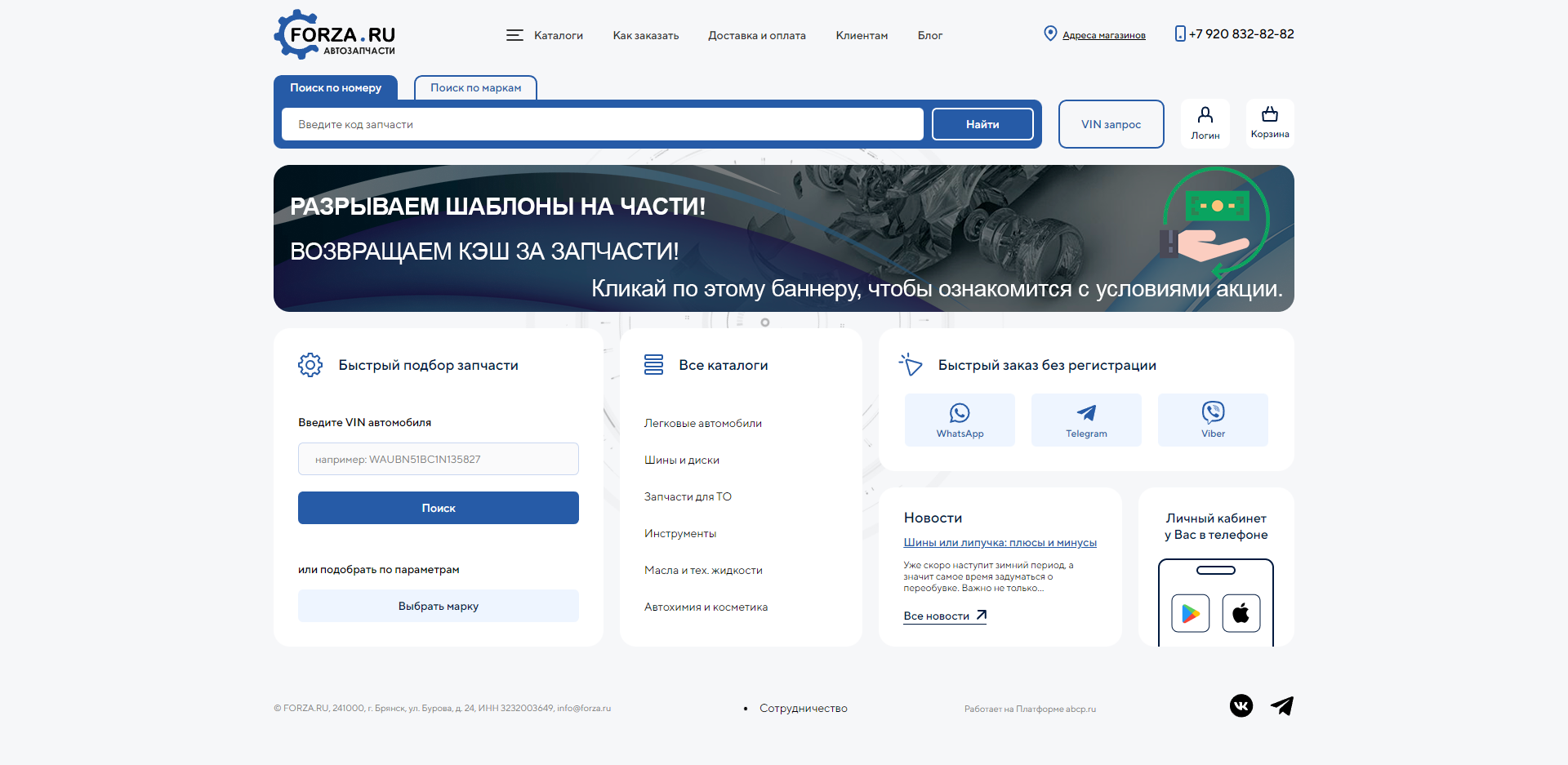Select the Поиск по номеру tab
The image size is (1568, 765).
[x=336, y=87]
